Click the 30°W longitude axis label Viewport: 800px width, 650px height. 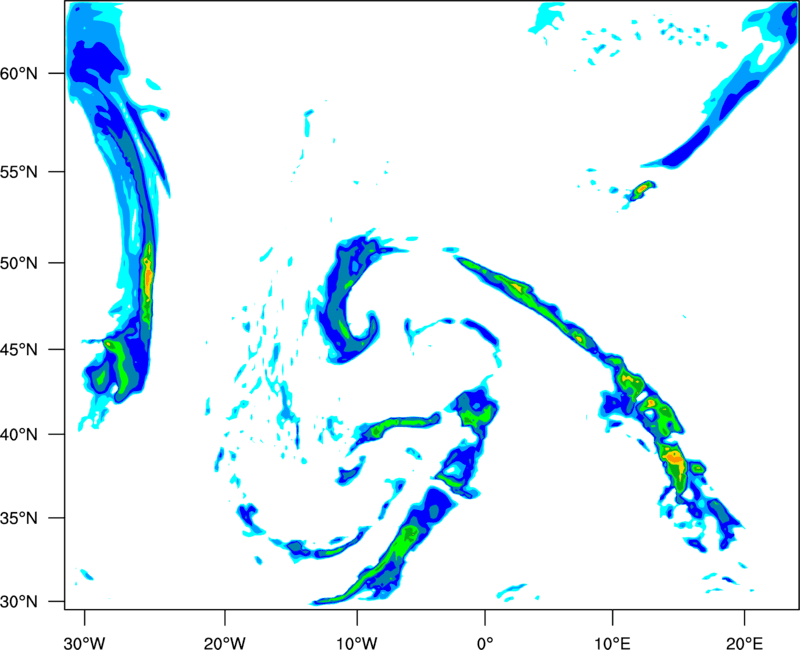tap(85, 643)
